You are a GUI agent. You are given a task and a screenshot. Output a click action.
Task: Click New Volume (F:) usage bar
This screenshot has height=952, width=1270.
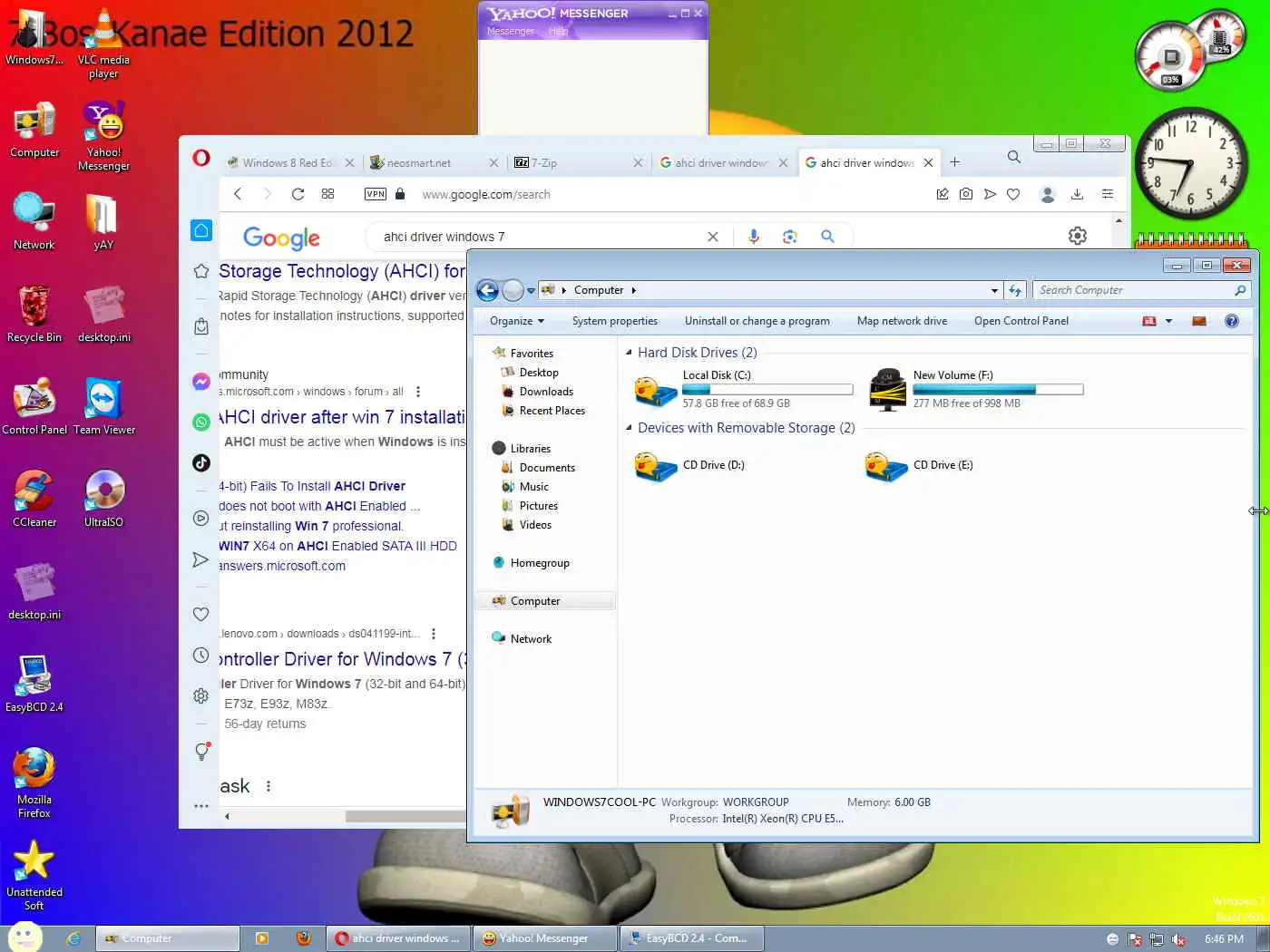coord(998,390)
